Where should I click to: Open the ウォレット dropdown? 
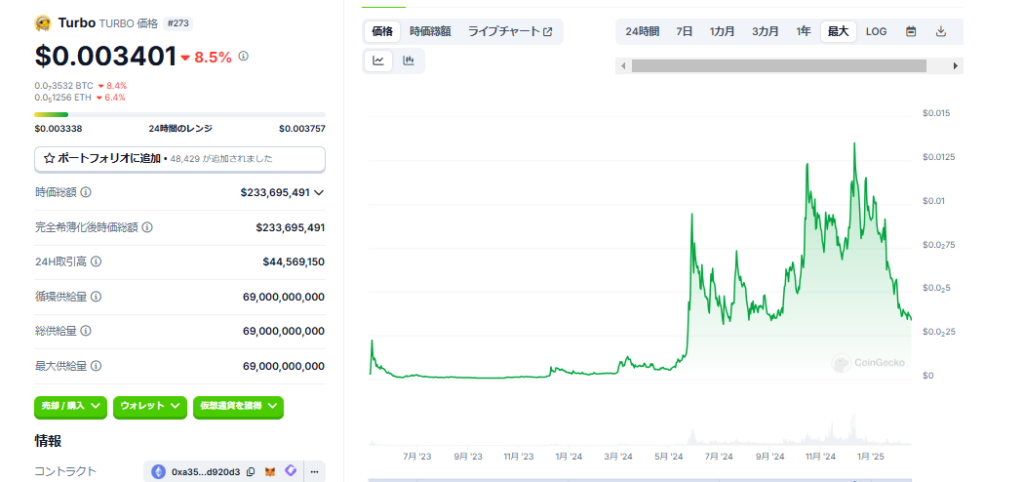click(150, 406)
